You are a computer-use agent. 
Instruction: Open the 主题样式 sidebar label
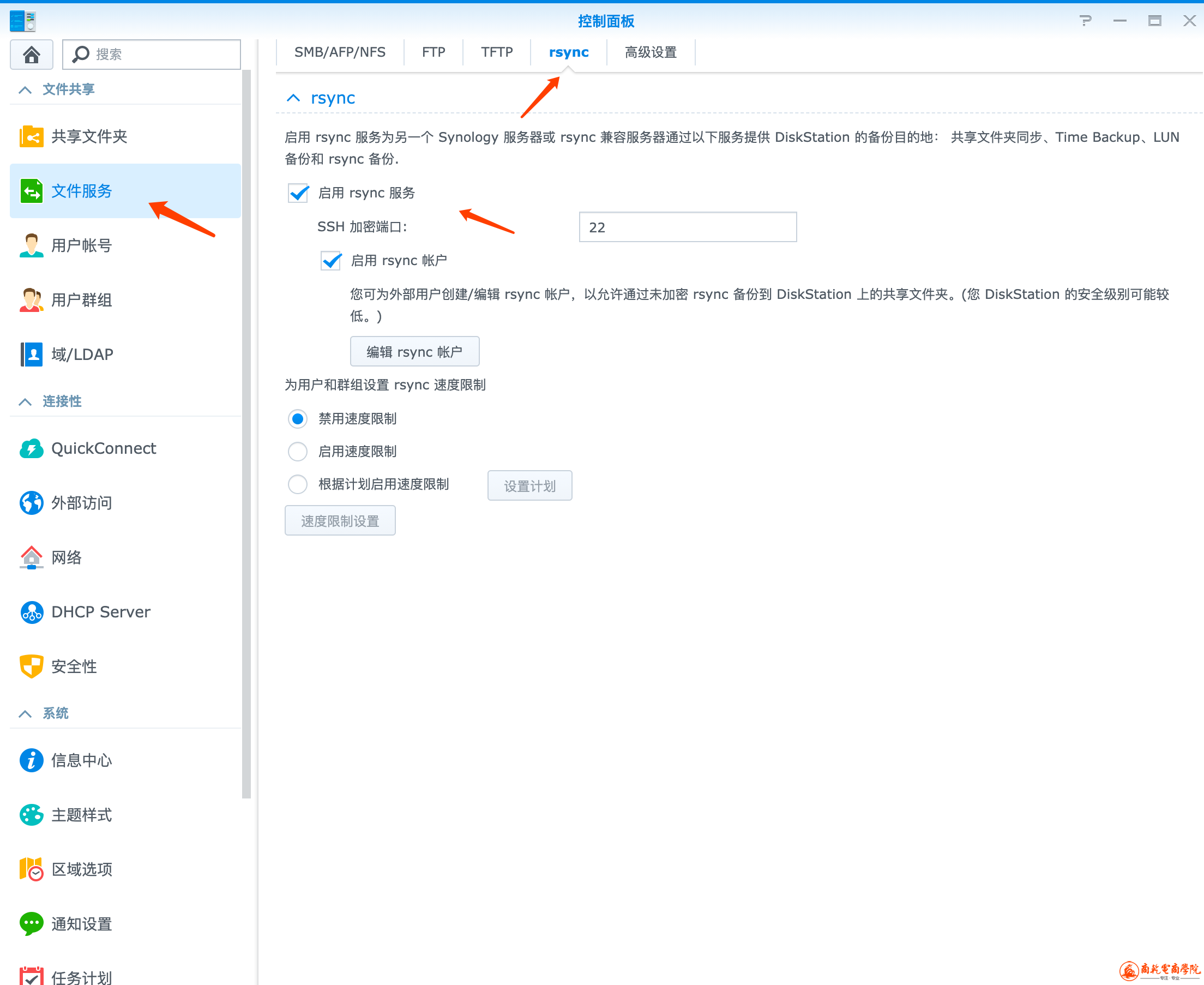82,815
